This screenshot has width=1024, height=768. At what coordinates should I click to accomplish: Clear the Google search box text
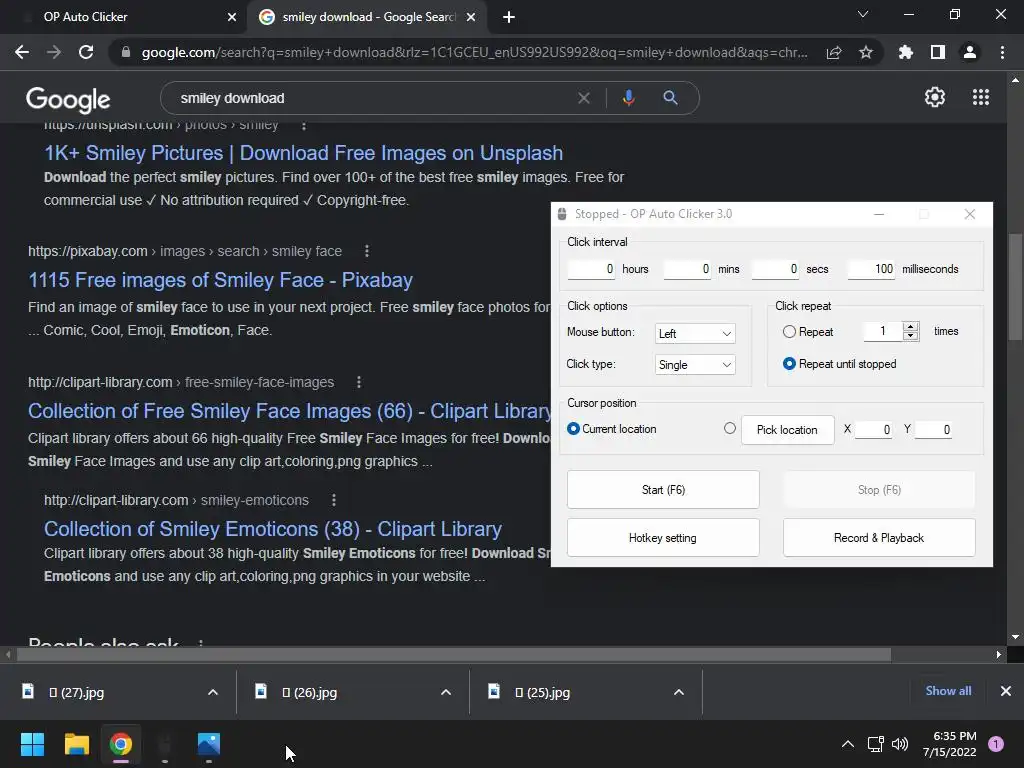pyautogui.click(x=584, y=98)
